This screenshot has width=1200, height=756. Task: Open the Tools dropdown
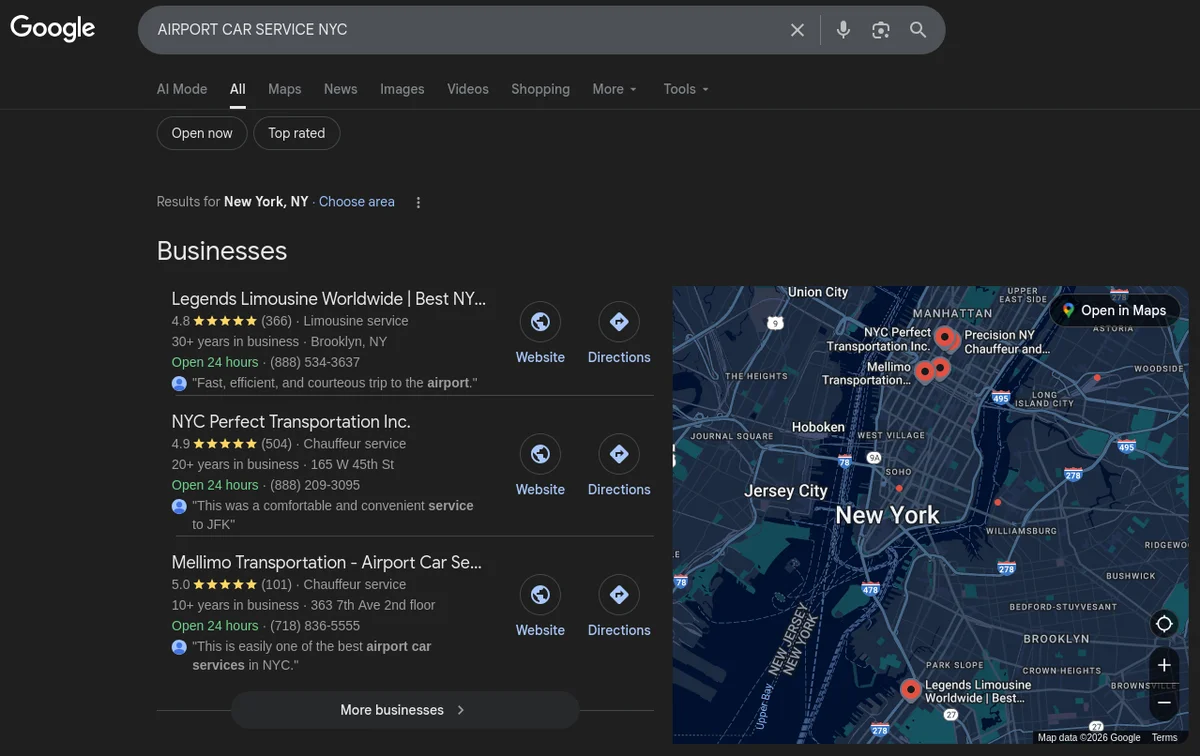click(686, 89)
